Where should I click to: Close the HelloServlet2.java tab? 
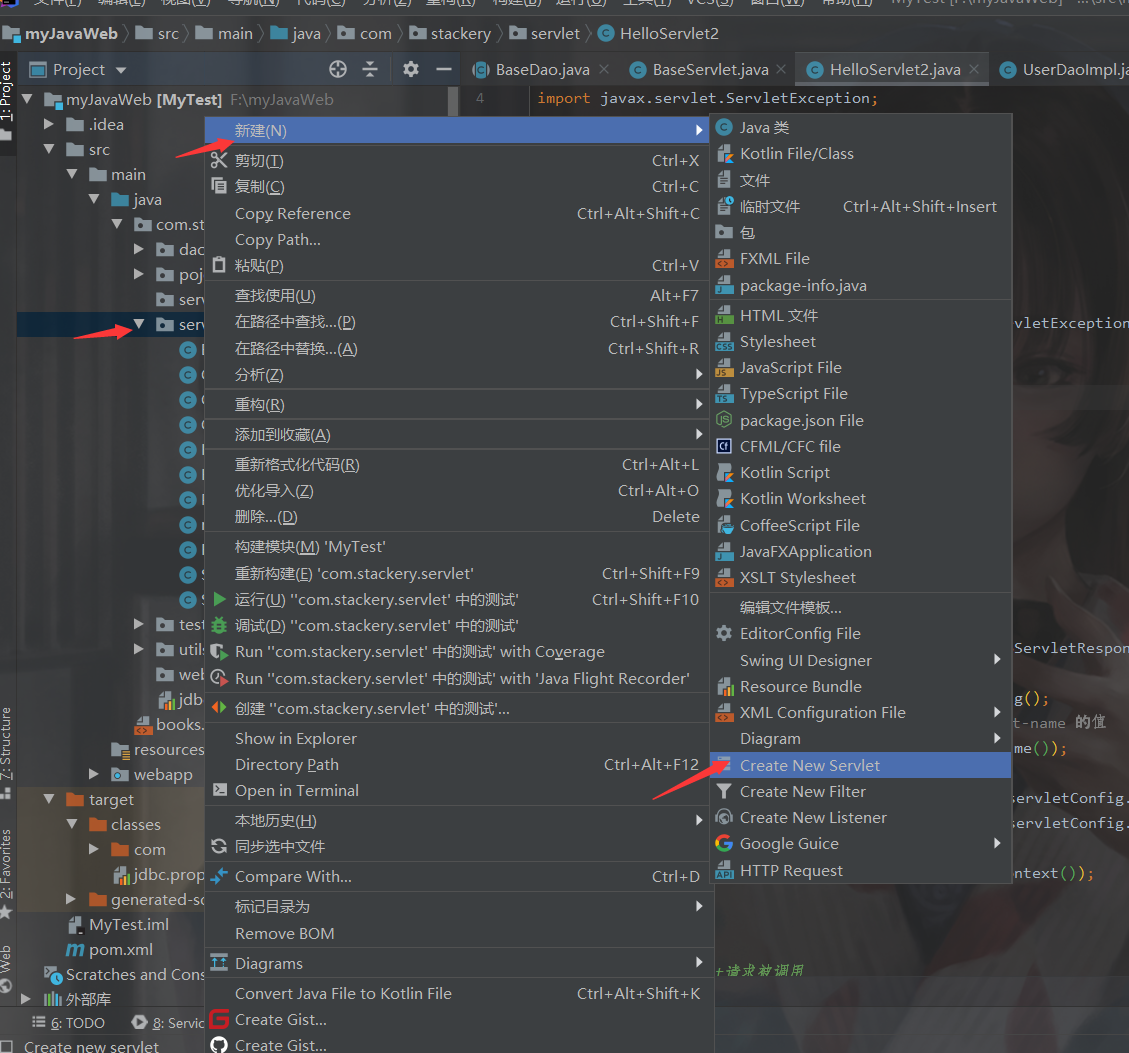(x=973, y=69)
